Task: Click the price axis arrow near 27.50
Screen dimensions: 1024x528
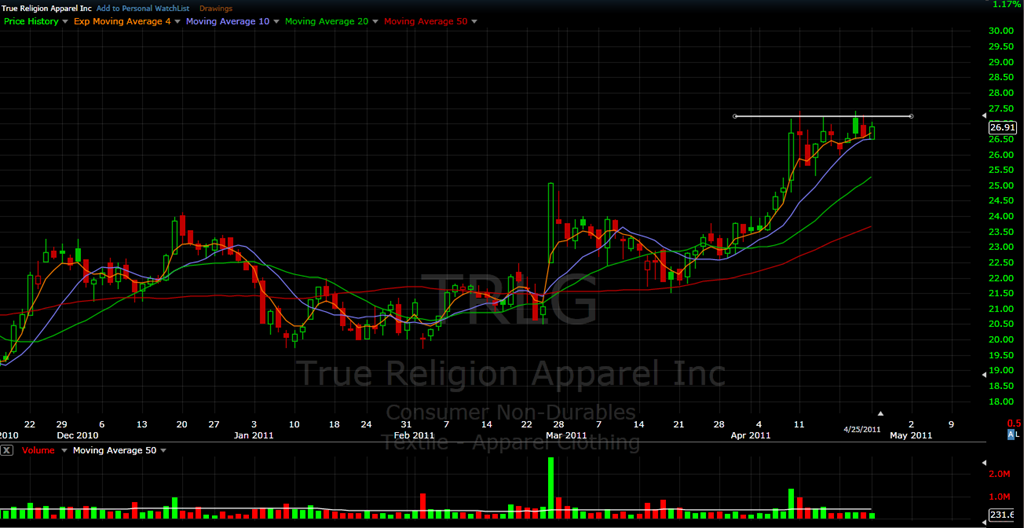Action: (x=985, y=116)
